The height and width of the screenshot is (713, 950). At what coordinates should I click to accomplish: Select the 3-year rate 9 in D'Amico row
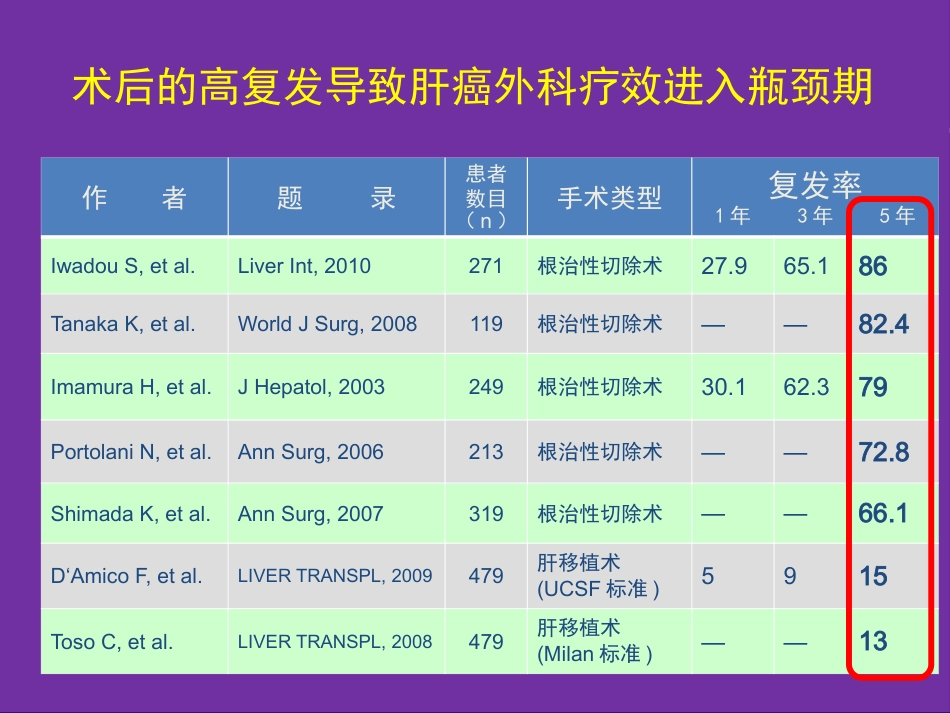pyautogui.click(x=790, y=576)
